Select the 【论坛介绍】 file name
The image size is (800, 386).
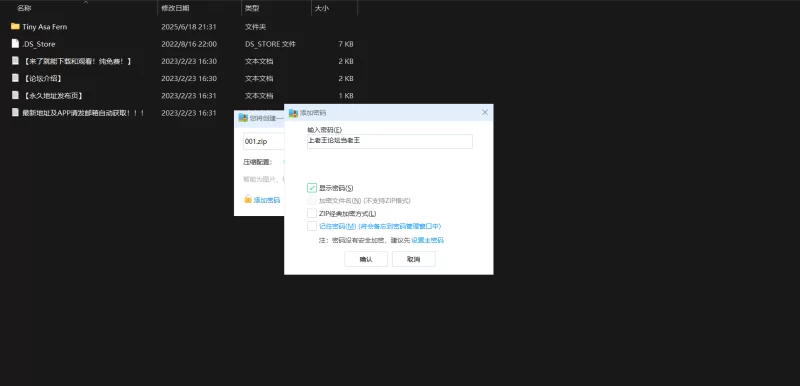click(x=43, y=79)
